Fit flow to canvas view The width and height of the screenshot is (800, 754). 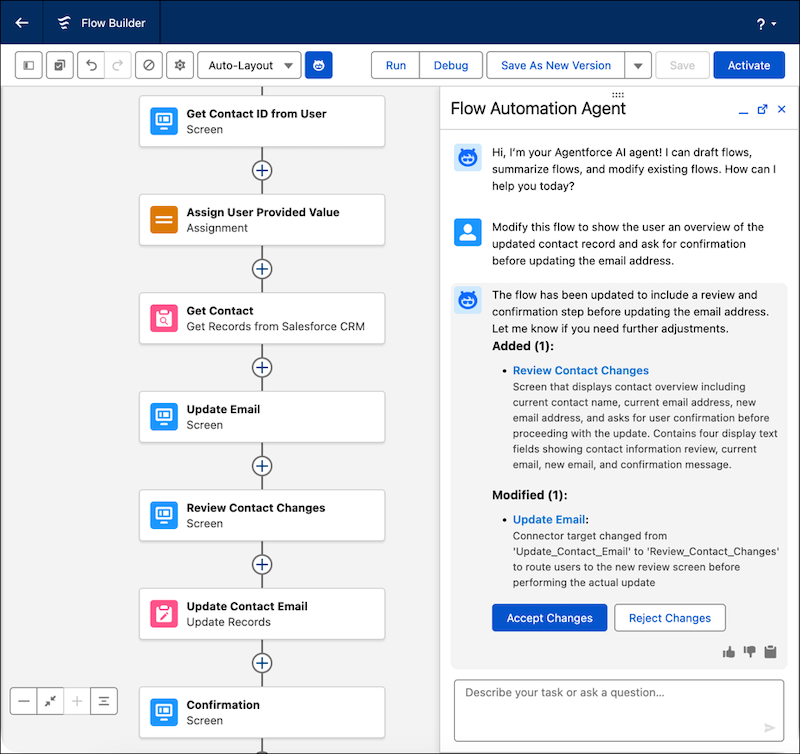click(50, 701)
